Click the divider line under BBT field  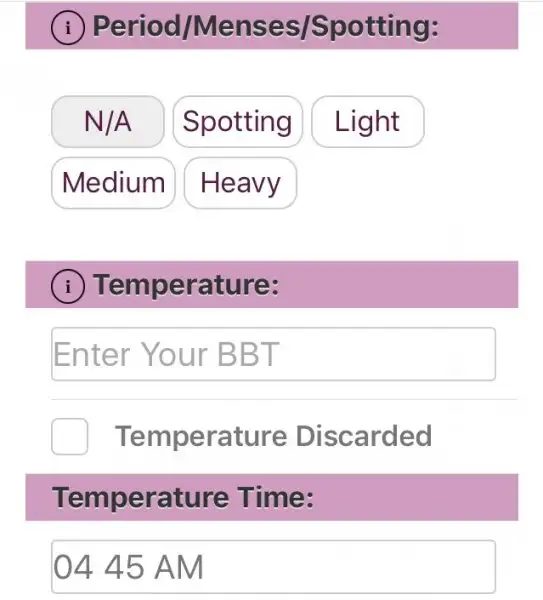click(284, 399)
